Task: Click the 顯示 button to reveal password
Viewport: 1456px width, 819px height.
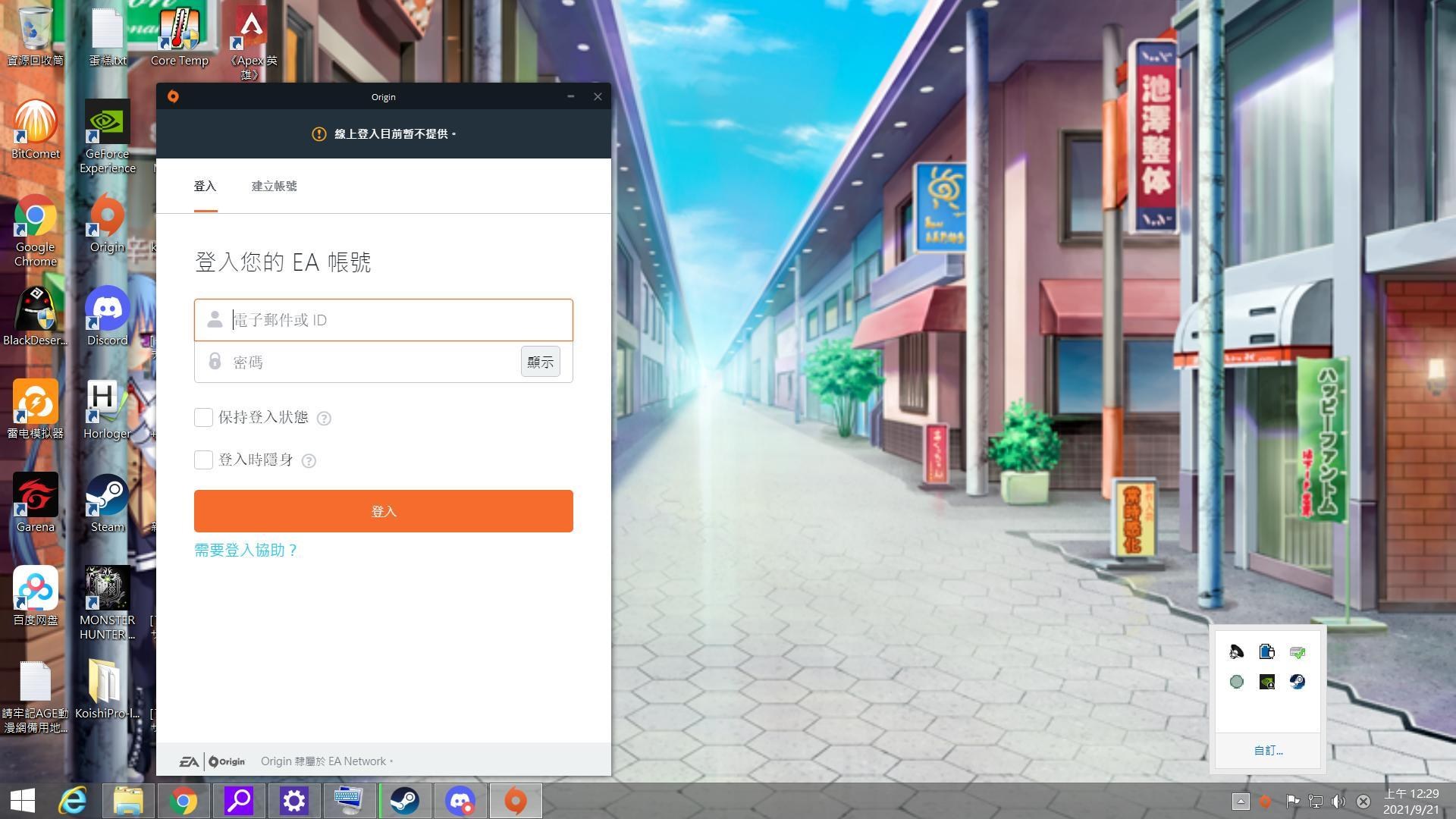Action: [541, 362]
